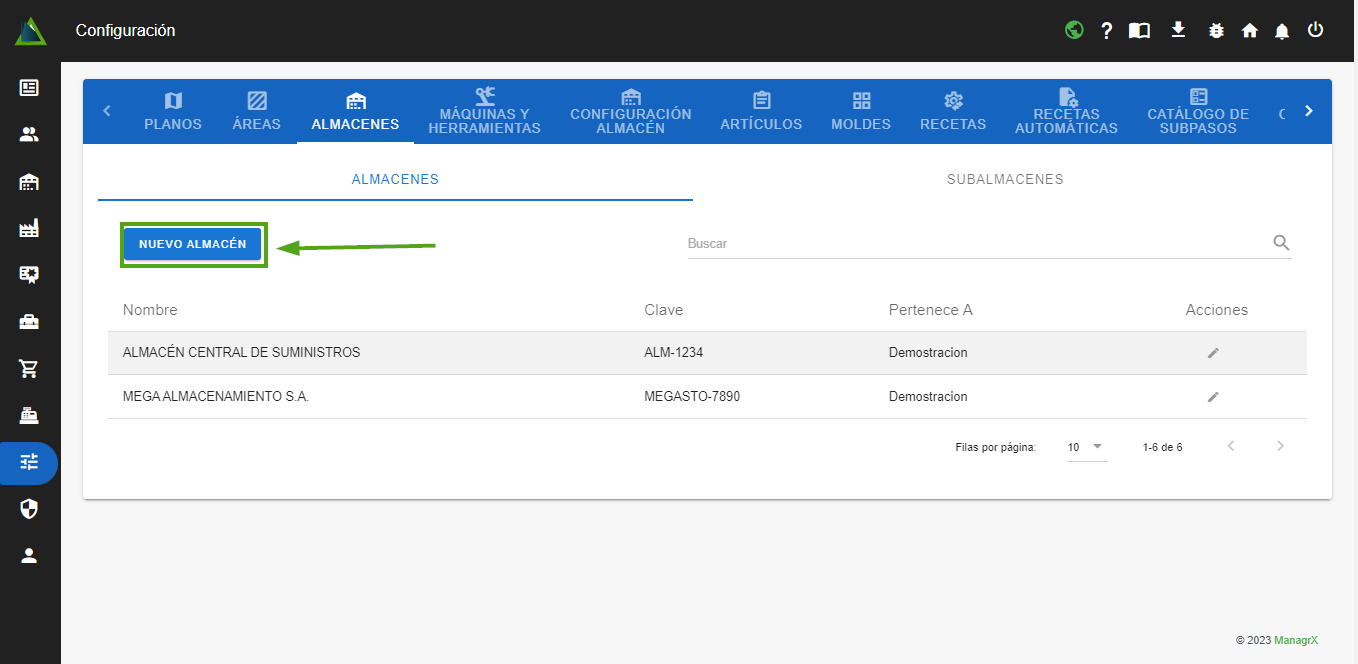The height and width of the screenshot is (664, 1358).
Task: Click the power logout icon
Action: [x=1316, y=30]
